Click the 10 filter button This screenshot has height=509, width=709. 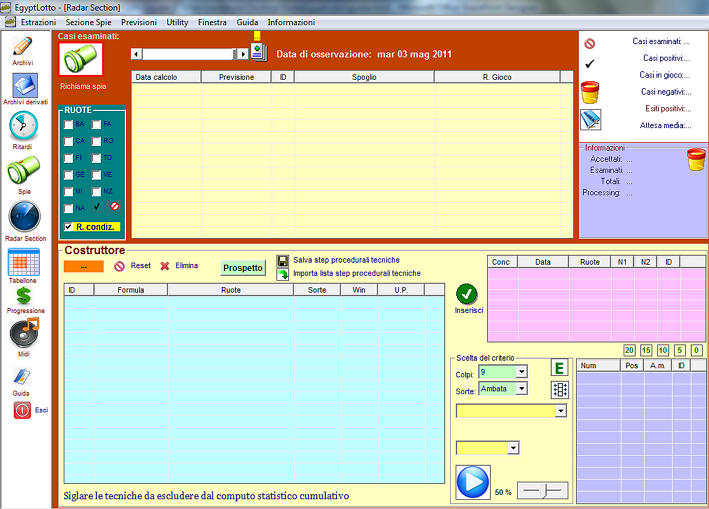(663, 350)
